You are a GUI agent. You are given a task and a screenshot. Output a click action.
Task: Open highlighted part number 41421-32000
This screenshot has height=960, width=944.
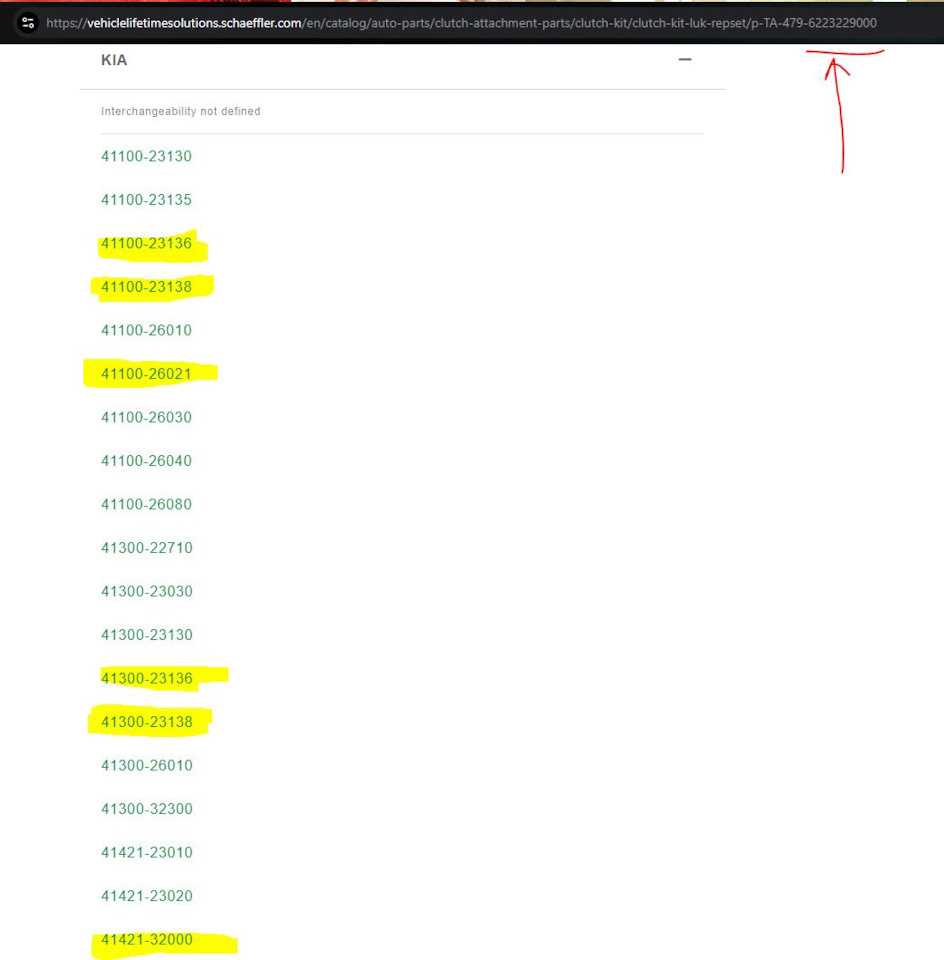tap(147, 939)
